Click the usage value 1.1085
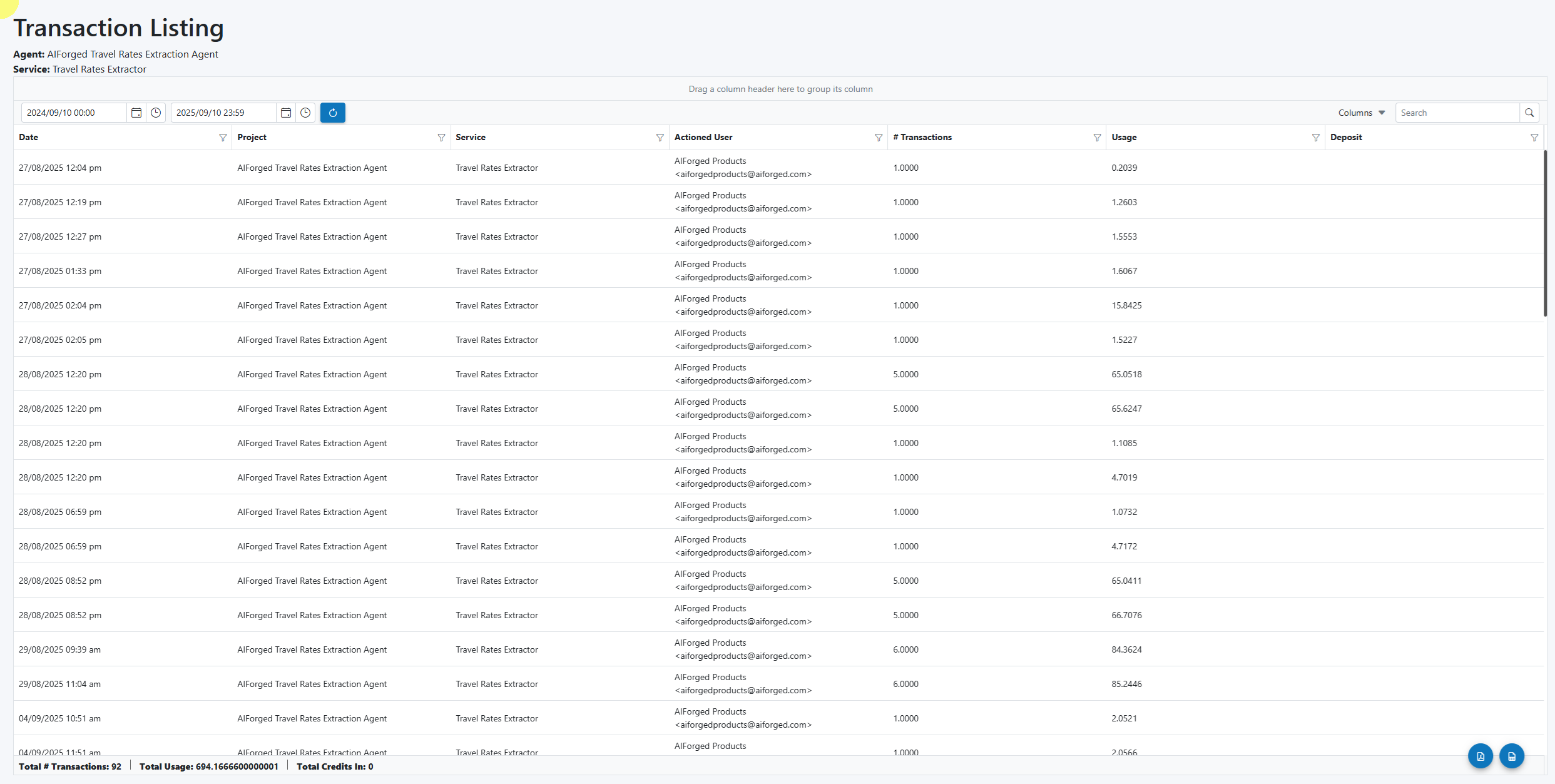 (x=1124, y=443)
